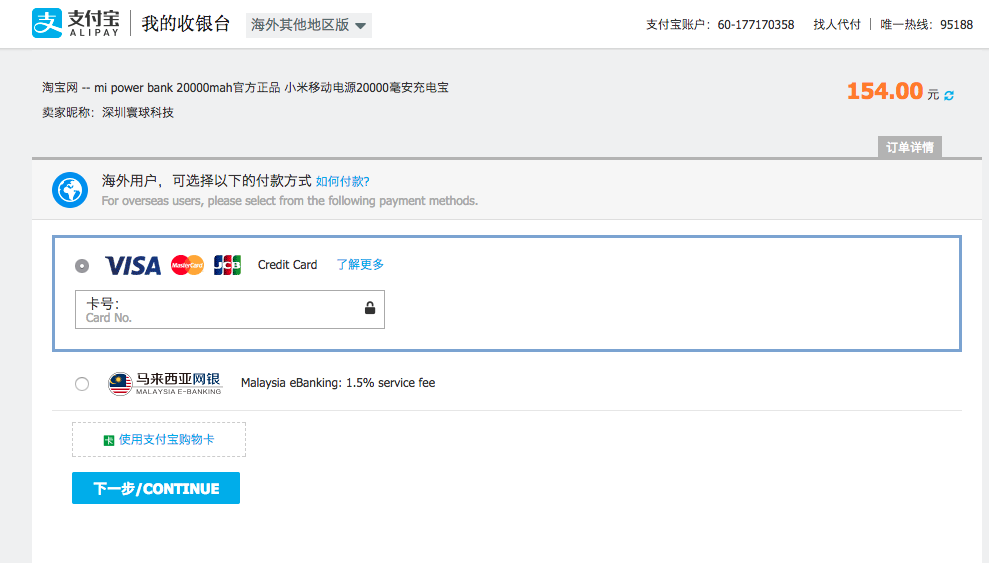Open the 海外其他地区版 region dropdown
This screenshot has width=989, height=563.
pyautogui.click(x=308, y=25)
